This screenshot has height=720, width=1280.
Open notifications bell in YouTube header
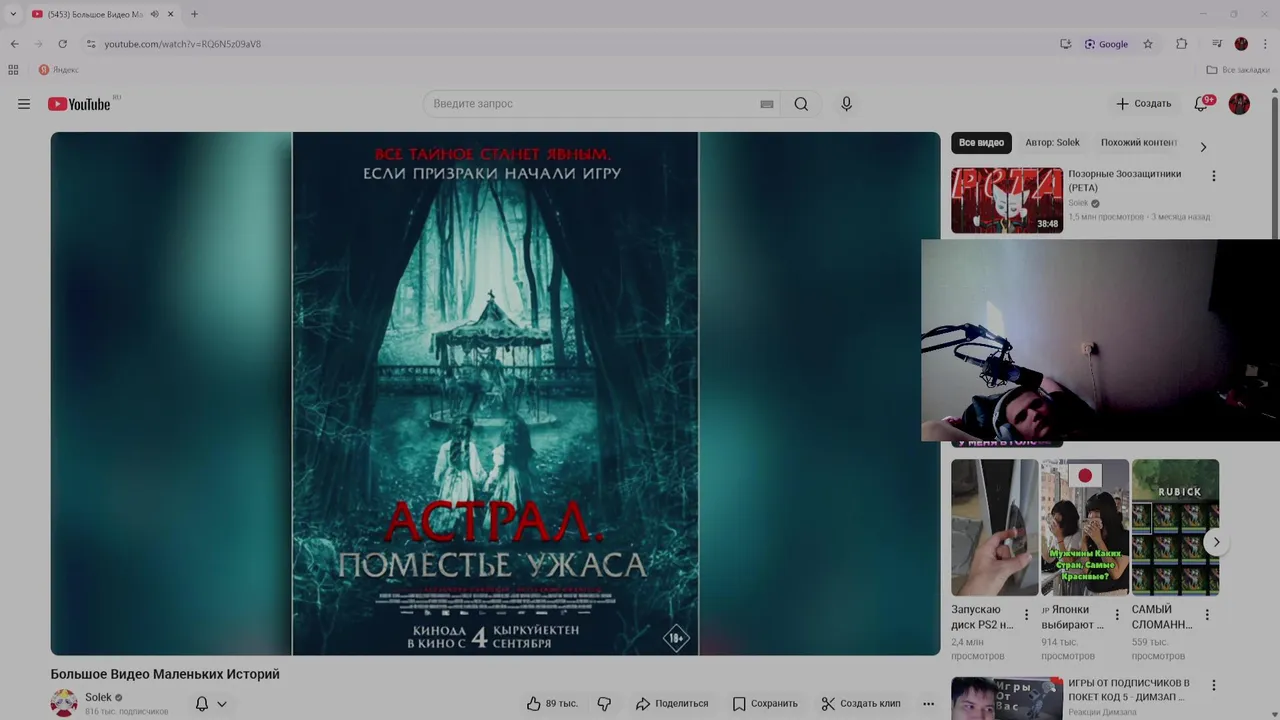tap(1201, 104)
